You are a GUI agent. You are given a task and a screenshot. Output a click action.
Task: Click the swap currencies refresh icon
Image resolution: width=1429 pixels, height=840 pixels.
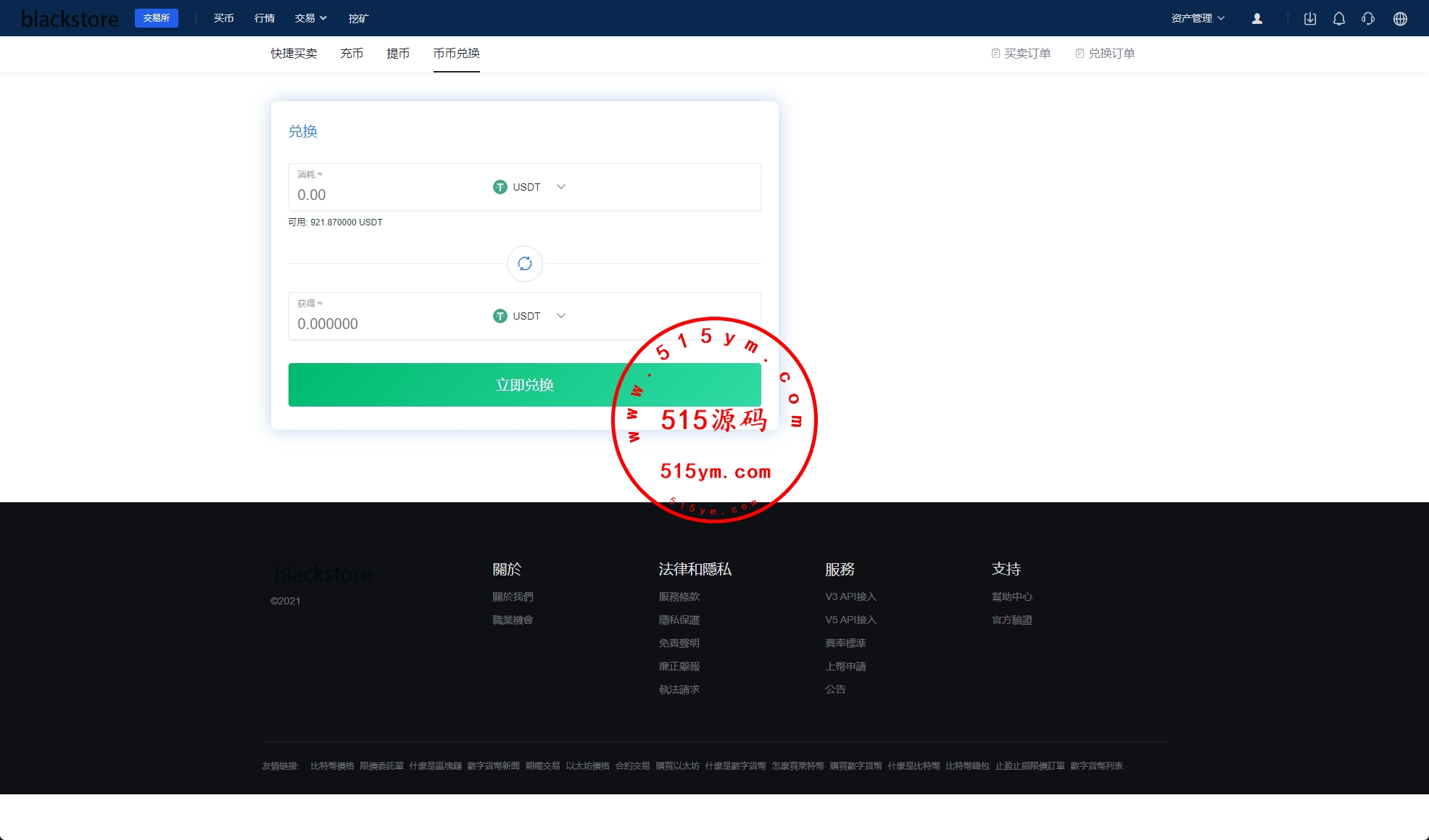coord(525,264)
